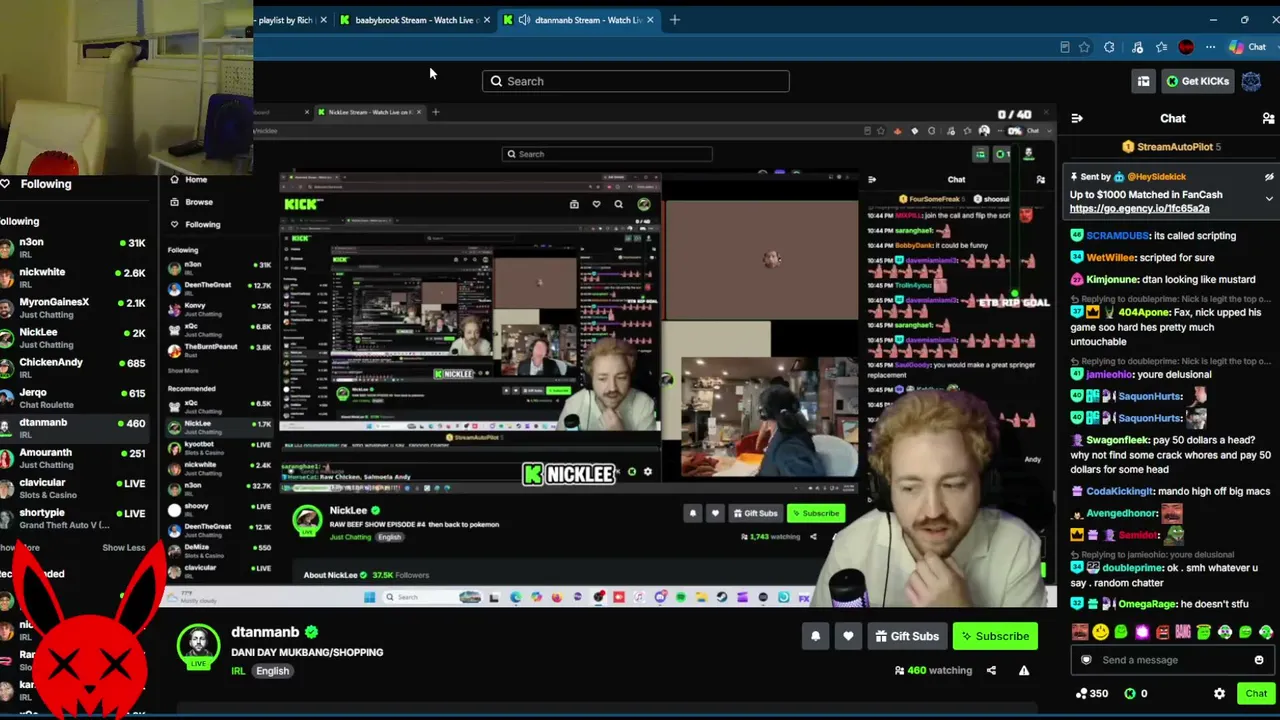The image size is (1280, 720).
Task: Click the dtanmanb live avatar
Action: pos(198,647)
